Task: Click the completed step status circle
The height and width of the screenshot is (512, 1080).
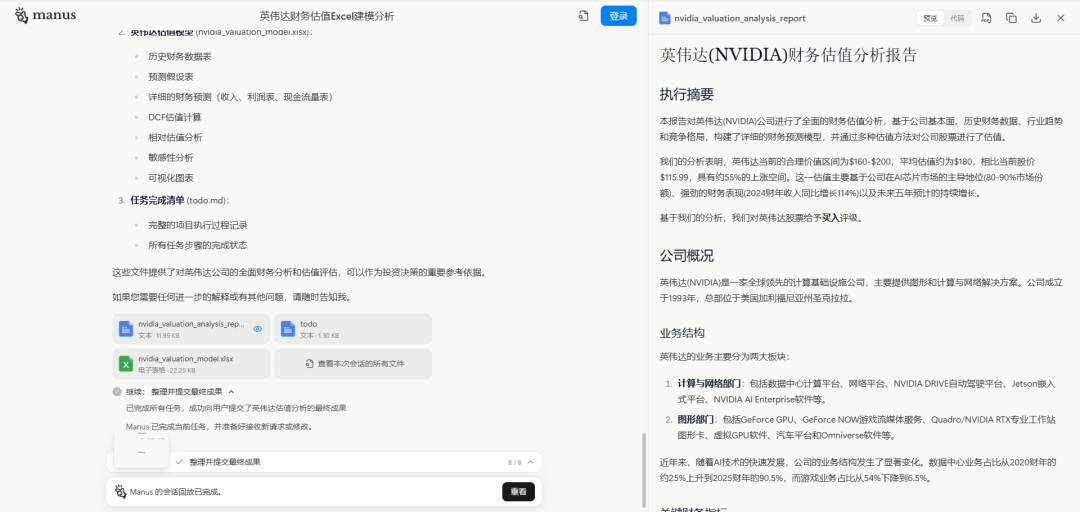Action: [117, 392]
